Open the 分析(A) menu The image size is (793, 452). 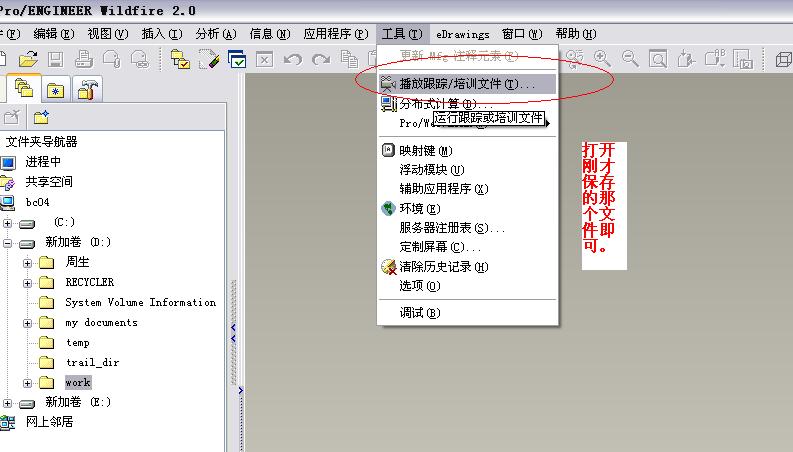[x=216, y=34]
